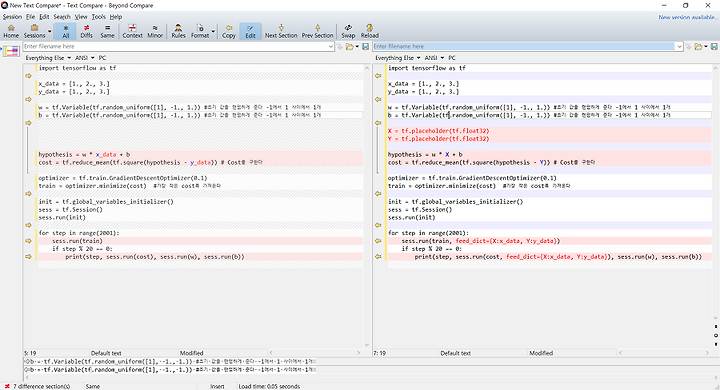Toggle Edit mode in toolbar
720x390 pixels.
(x=250, y=31)
